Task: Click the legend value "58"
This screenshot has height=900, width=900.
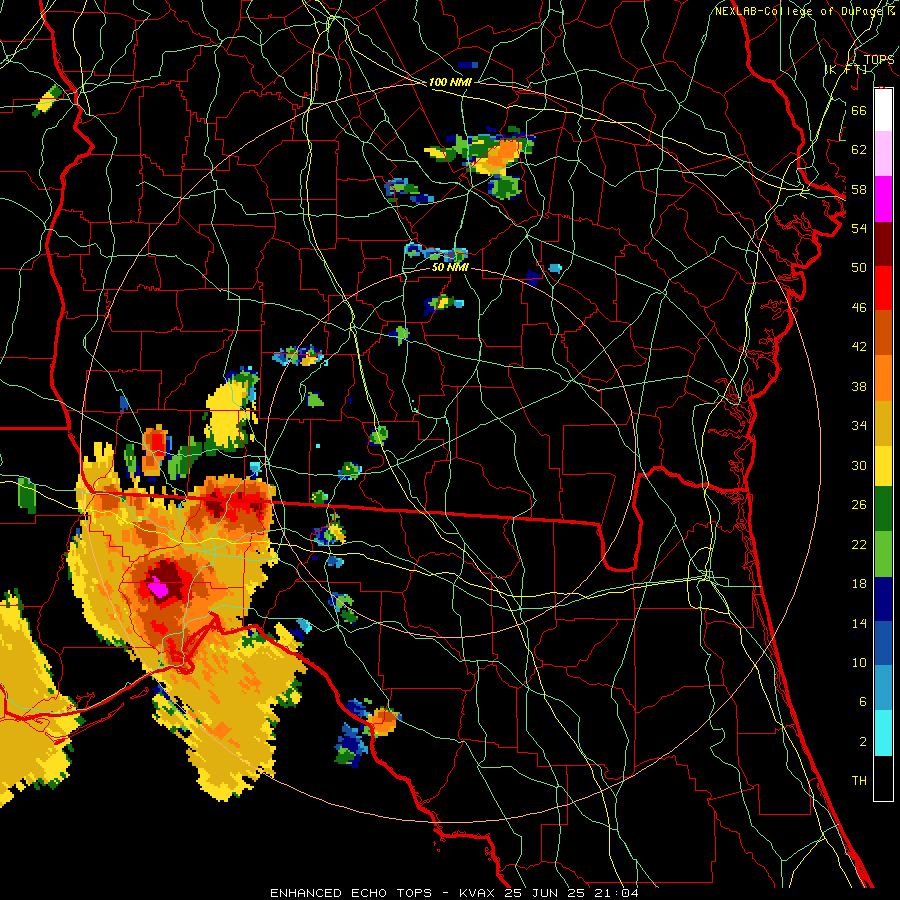Action: 859,189
